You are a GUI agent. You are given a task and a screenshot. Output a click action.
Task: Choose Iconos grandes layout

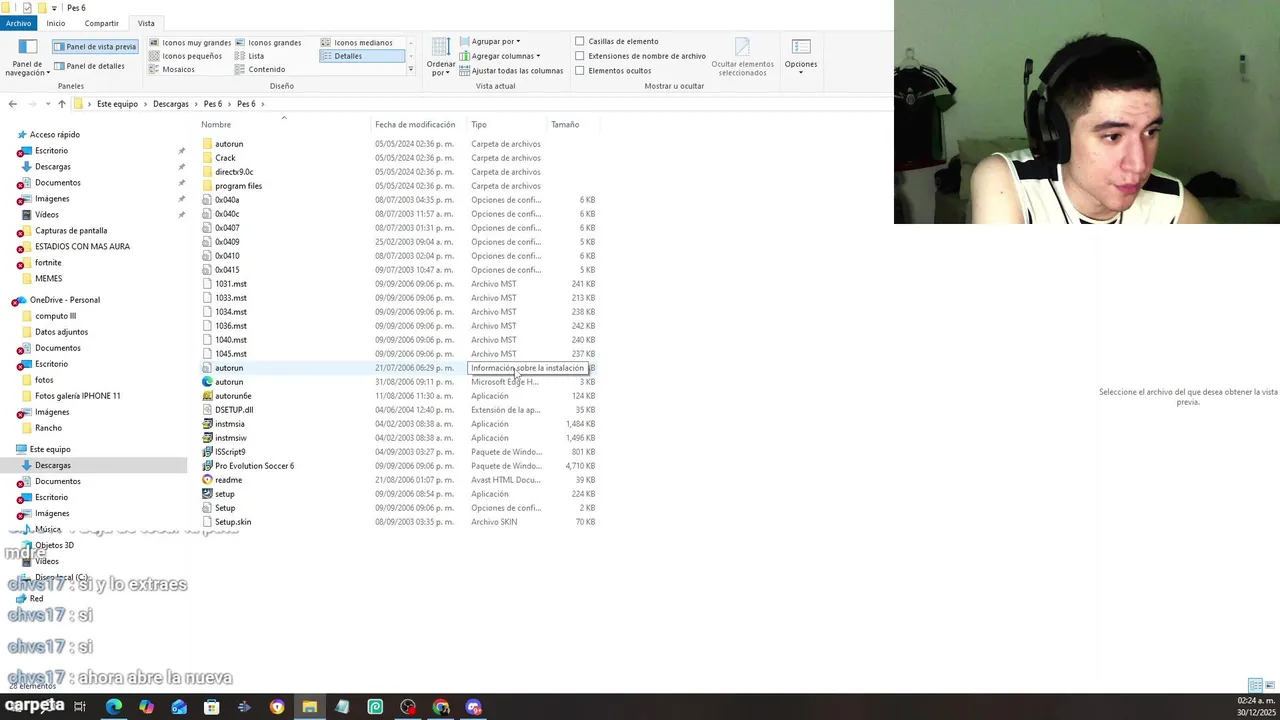click(x=267, y=43)
